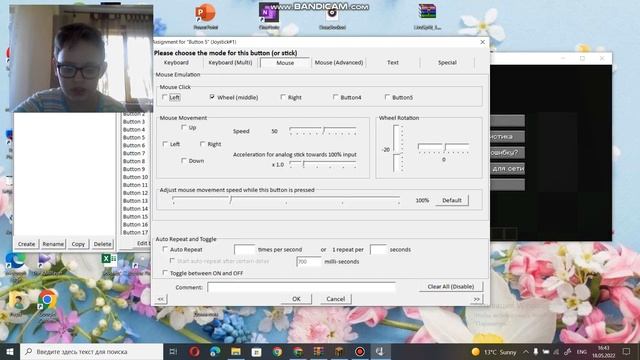Viewport: 640px width, 360px height.
Task: Select Button 7 in the list
Action: coord(134,153)
